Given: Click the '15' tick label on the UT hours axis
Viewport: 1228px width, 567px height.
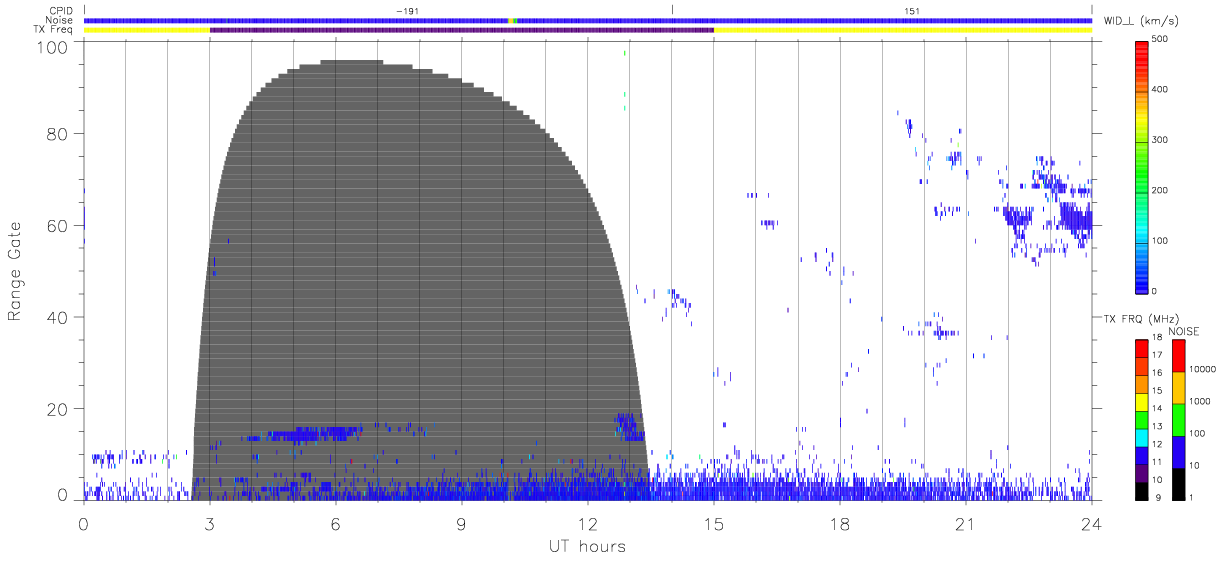Looking at the screenshot, I should coord(714,523).
